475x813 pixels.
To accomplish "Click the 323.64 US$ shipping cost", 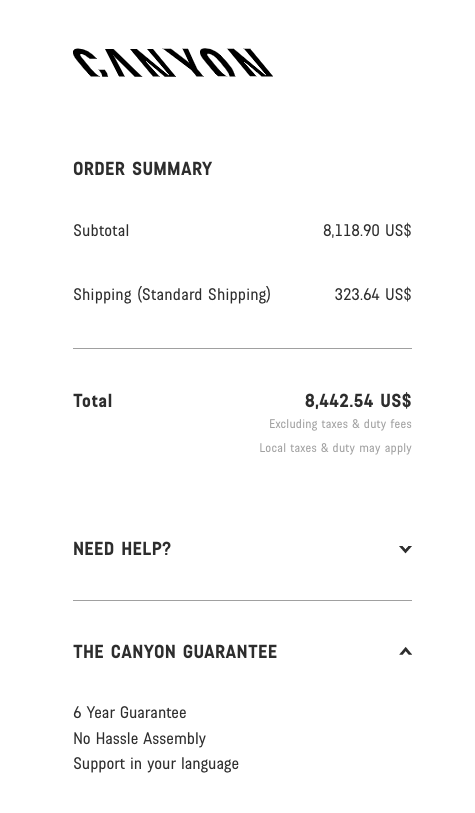I will 373,295.
